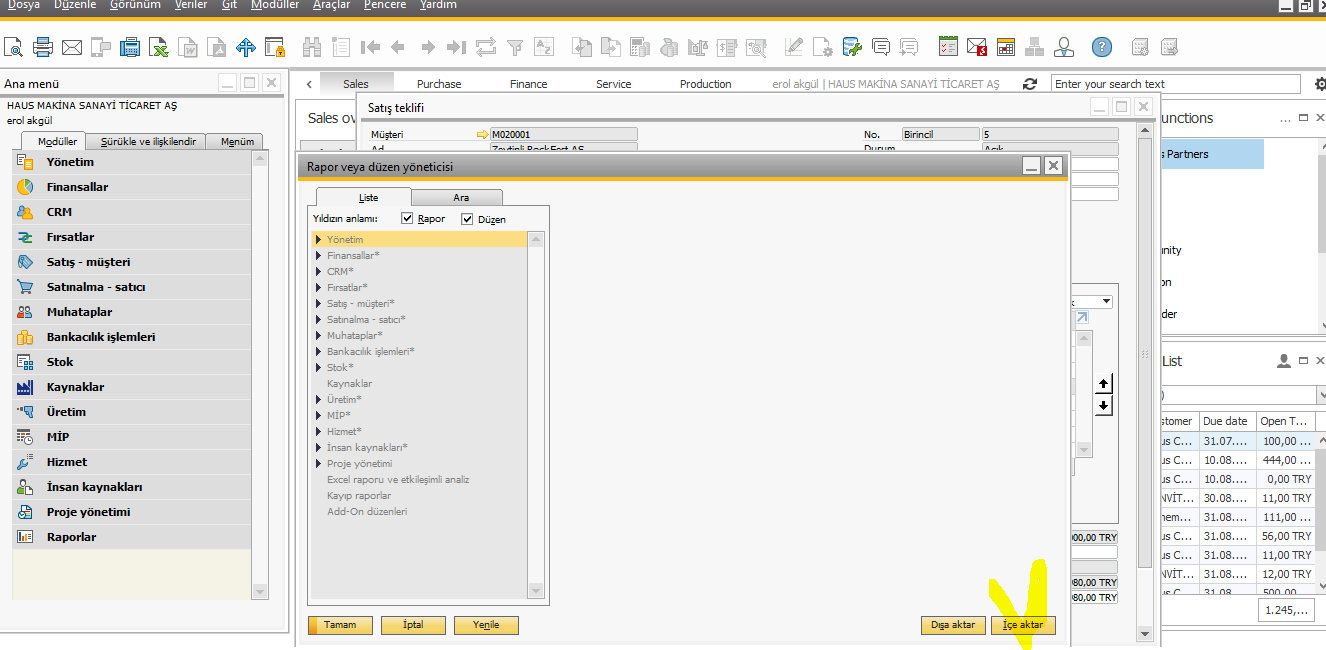Click the İçe aktar button

pyautogui.click(x=1022, y=625)
